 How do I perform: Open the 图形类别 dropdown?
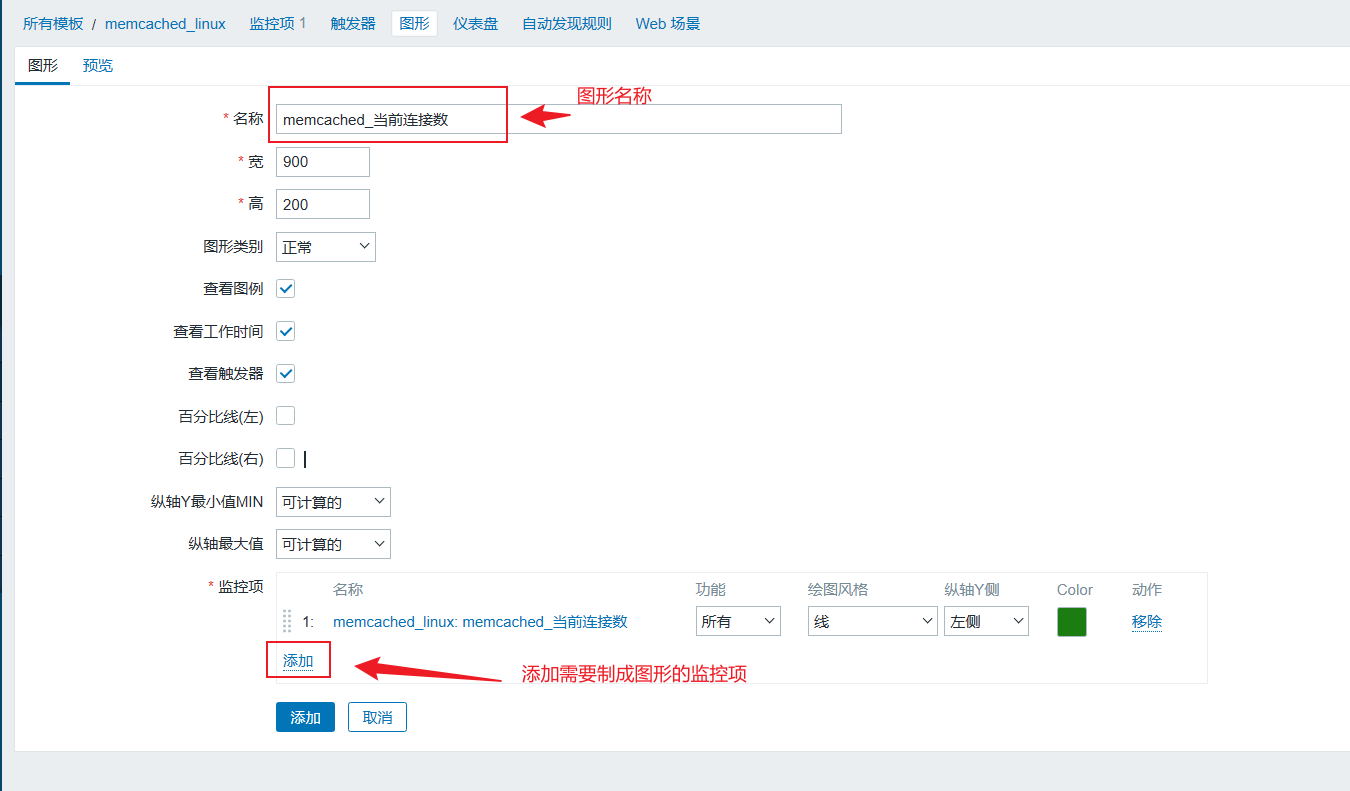[x=326, y=247]
